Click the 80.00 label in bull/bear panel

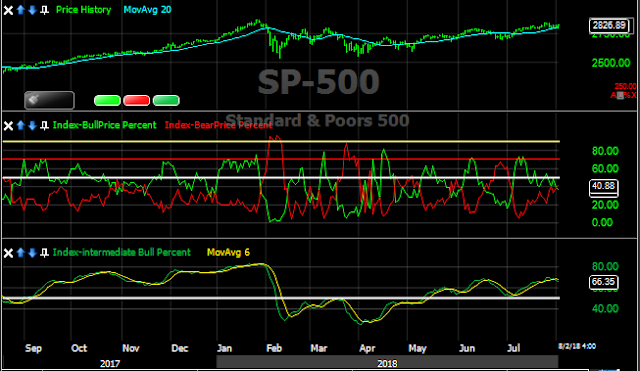tap(605, 151)
